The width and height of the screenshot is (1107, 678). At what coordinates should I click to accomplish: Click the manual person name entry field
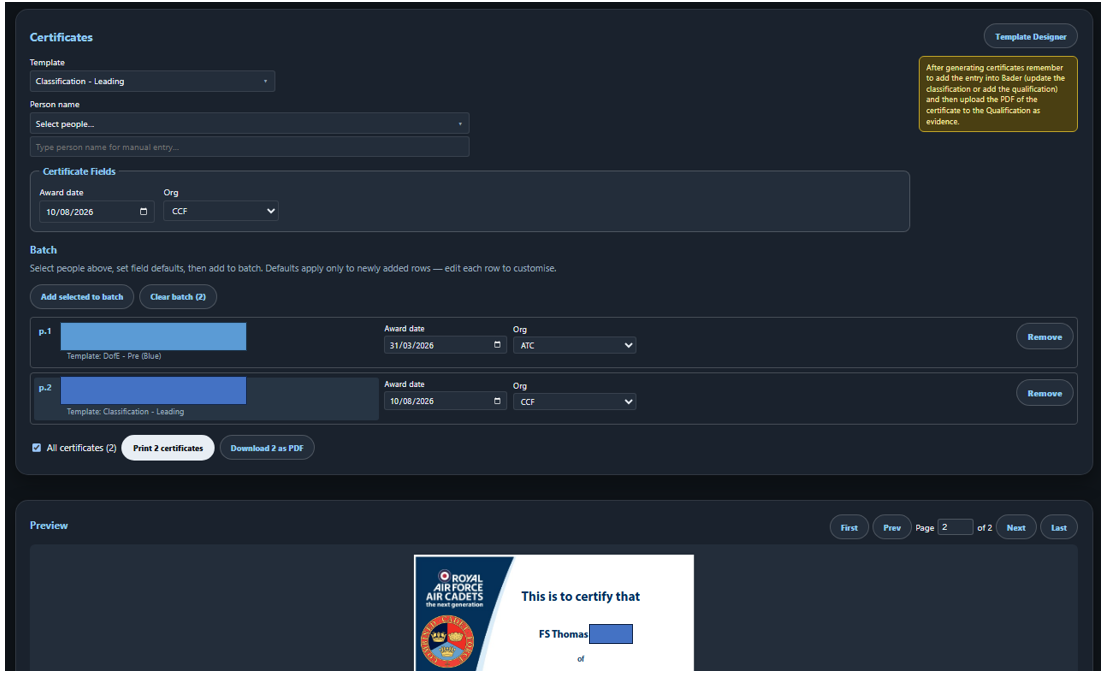coord(249,147)
